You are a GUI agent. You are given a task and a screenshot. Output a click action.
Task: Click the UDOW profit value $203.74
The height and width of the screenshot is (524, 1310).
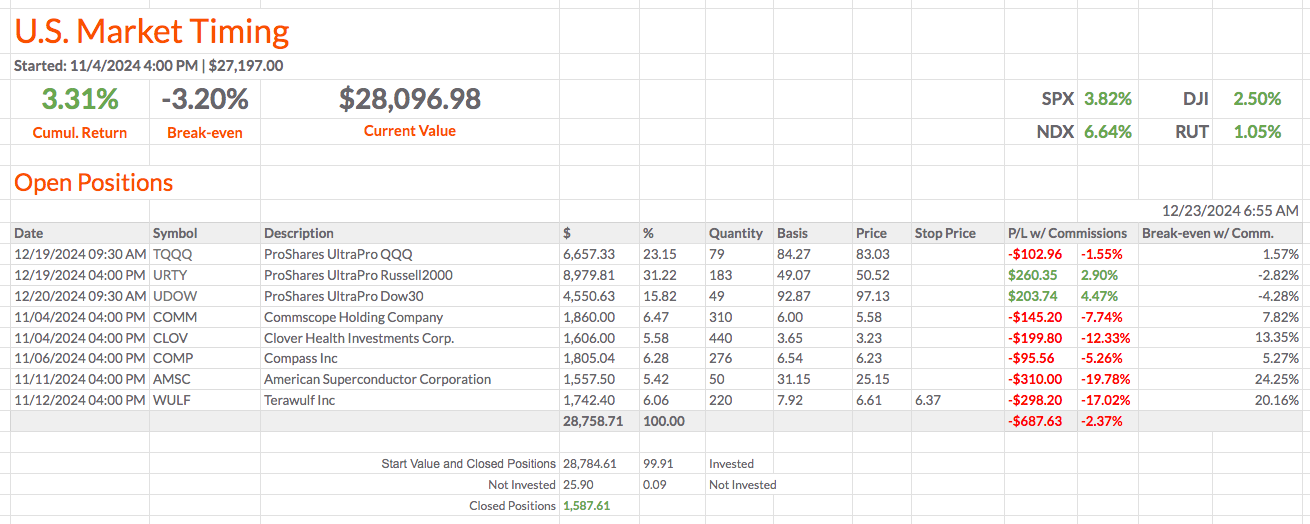(1033, 296)
